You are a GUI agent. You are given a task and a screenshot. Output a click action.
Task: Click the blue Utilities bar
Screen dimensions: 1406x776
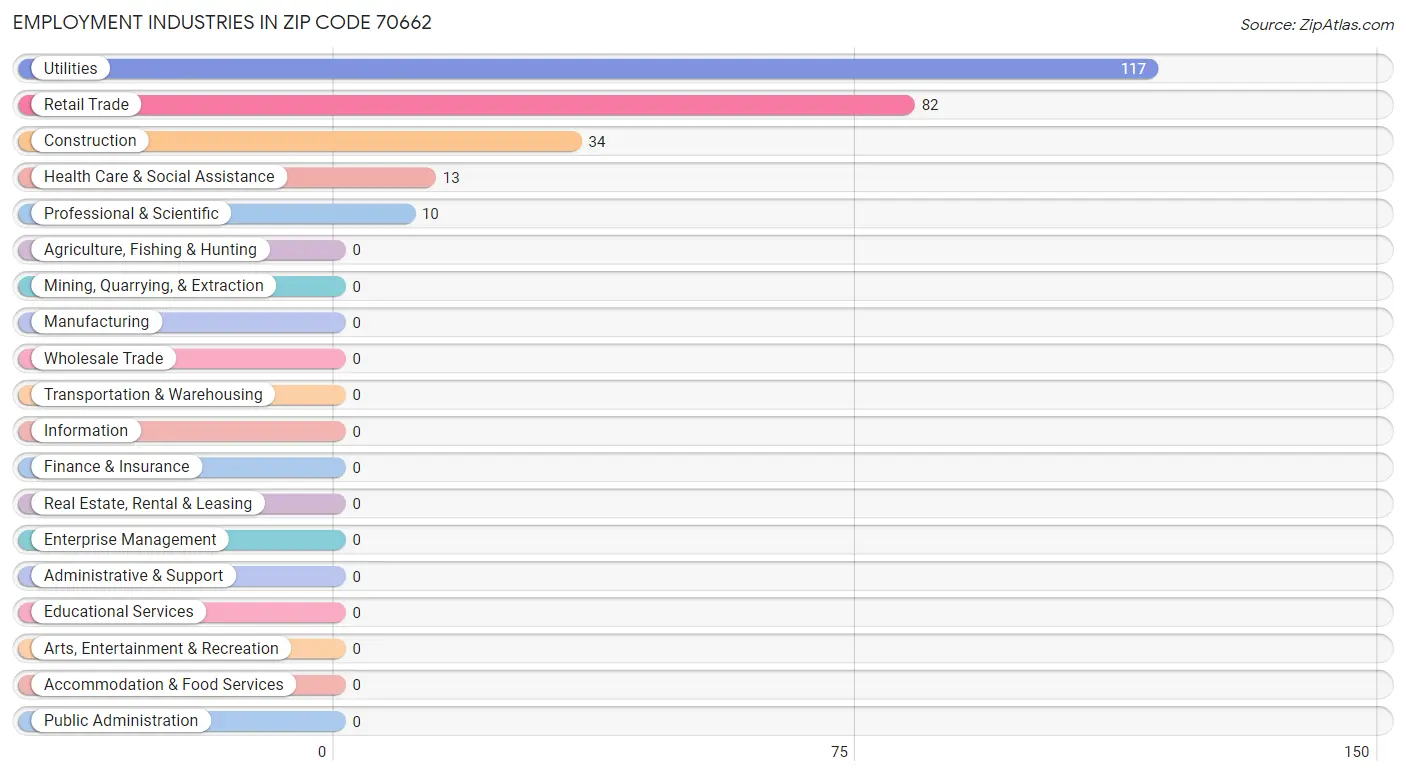(x=588, y=68)
